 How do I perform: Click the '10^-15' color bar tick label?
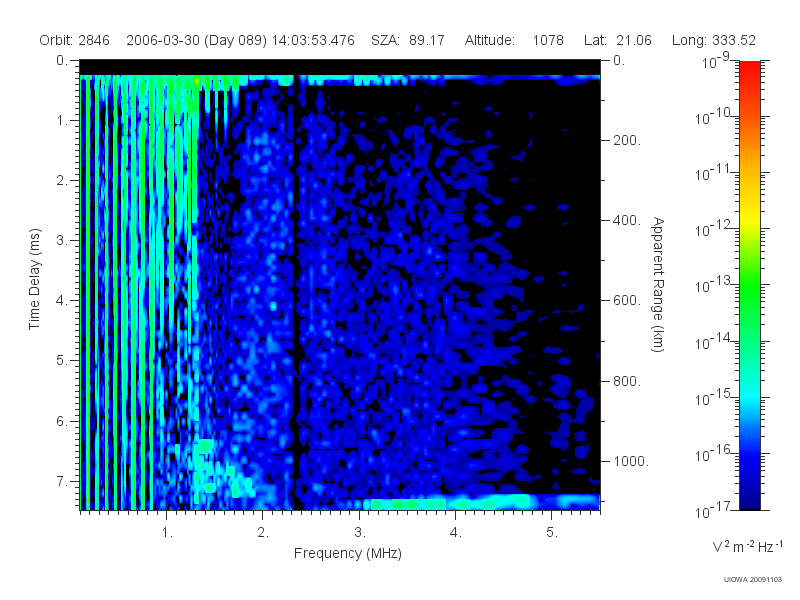click(x=713, y=398)
